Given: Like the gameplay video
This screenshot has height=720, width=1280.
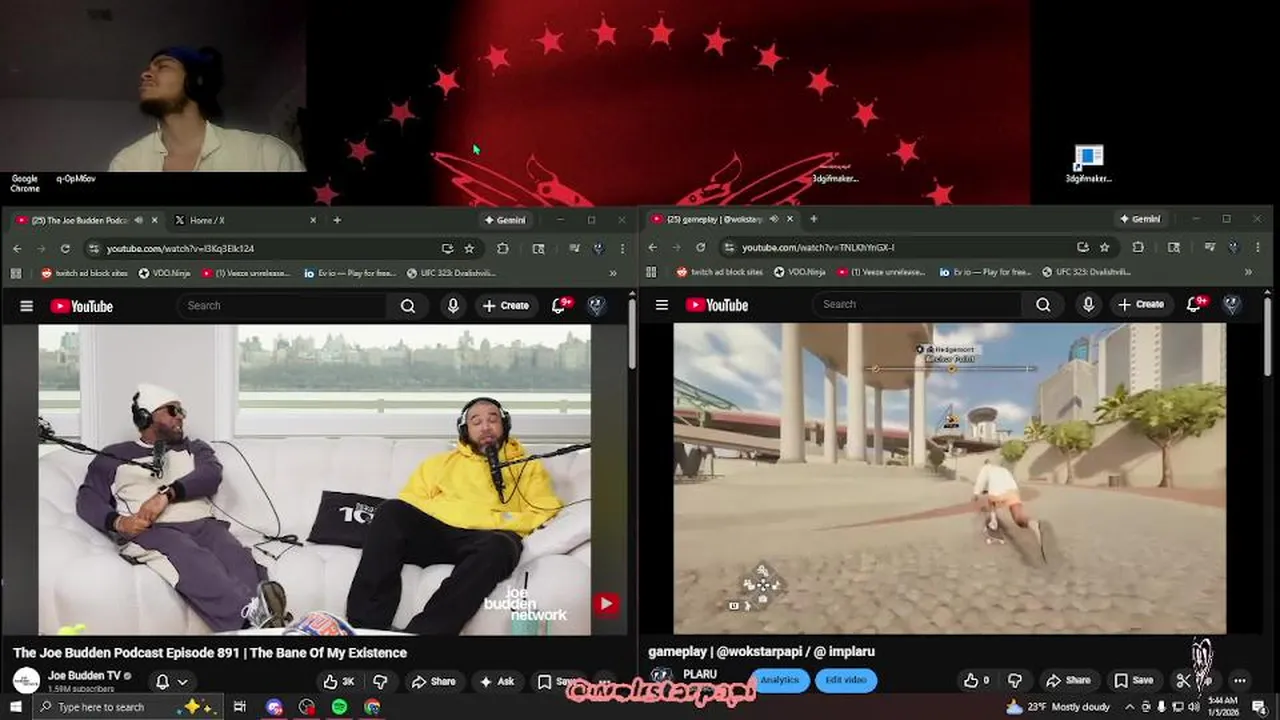Looking at the screenshot, I should point(976,680).
